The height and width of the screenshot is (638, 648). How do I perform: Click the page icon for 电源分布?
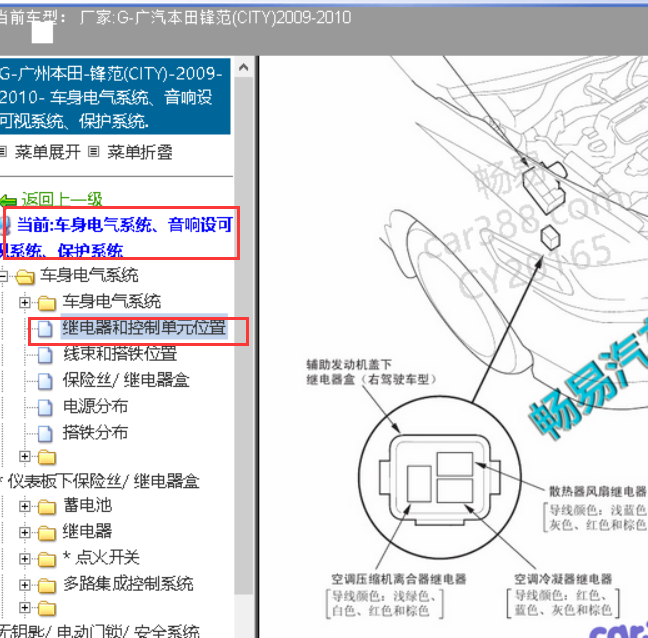pyautogui.click(x=45, y=407)
